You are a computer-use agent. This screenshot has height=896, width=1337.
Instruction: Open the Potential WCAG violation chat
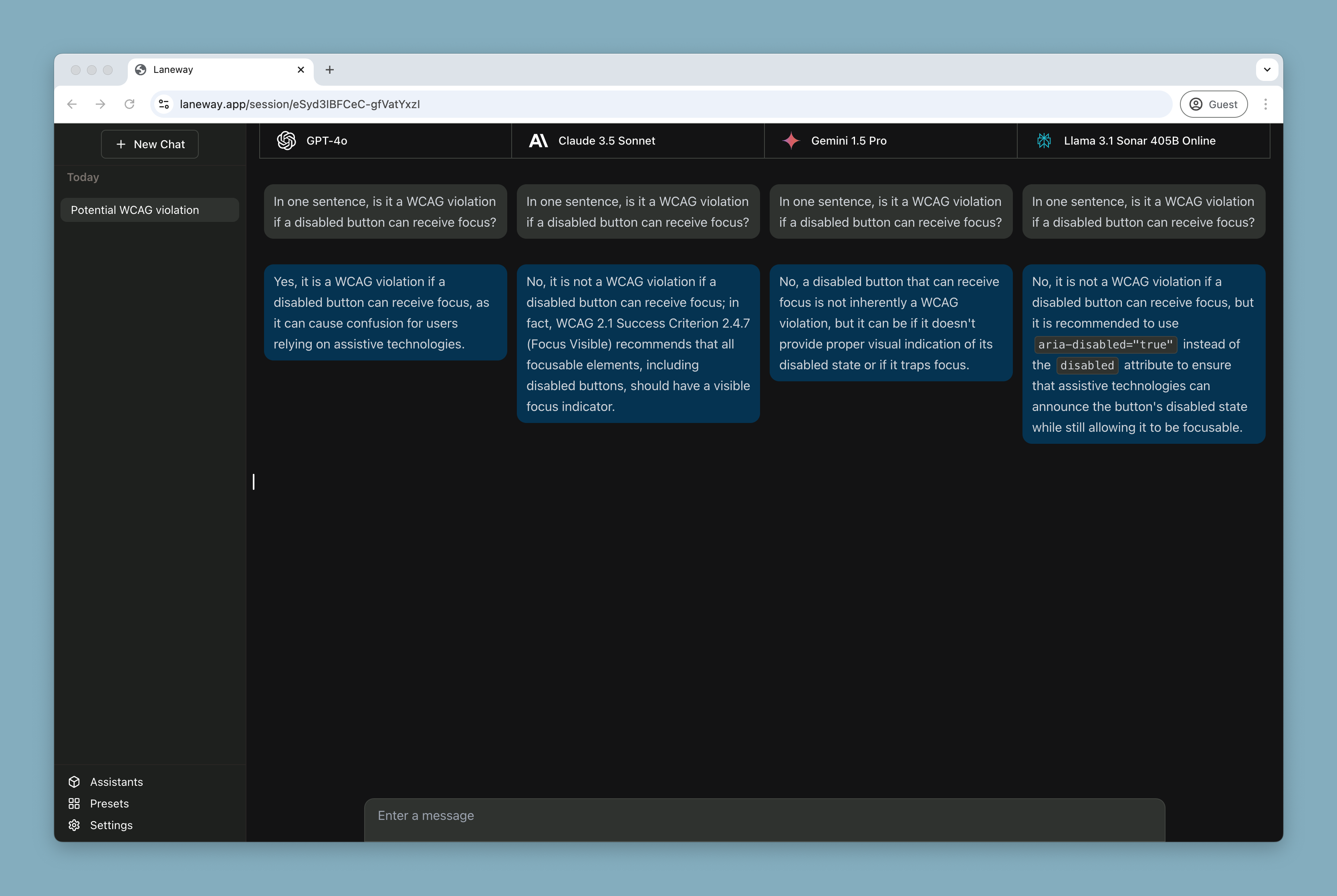tap(150, 210)
